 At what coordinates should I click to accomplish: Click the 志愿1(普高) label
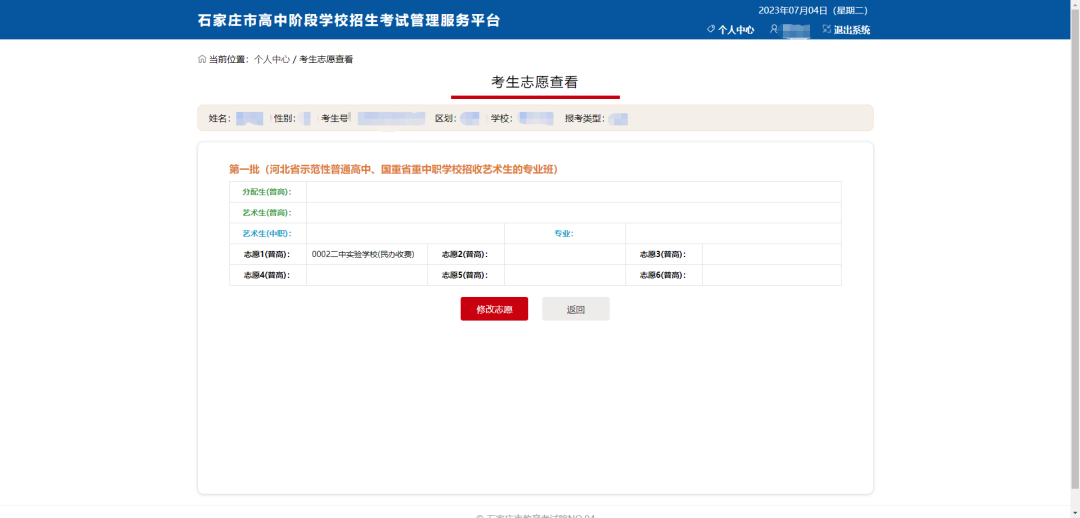(268, 254)
